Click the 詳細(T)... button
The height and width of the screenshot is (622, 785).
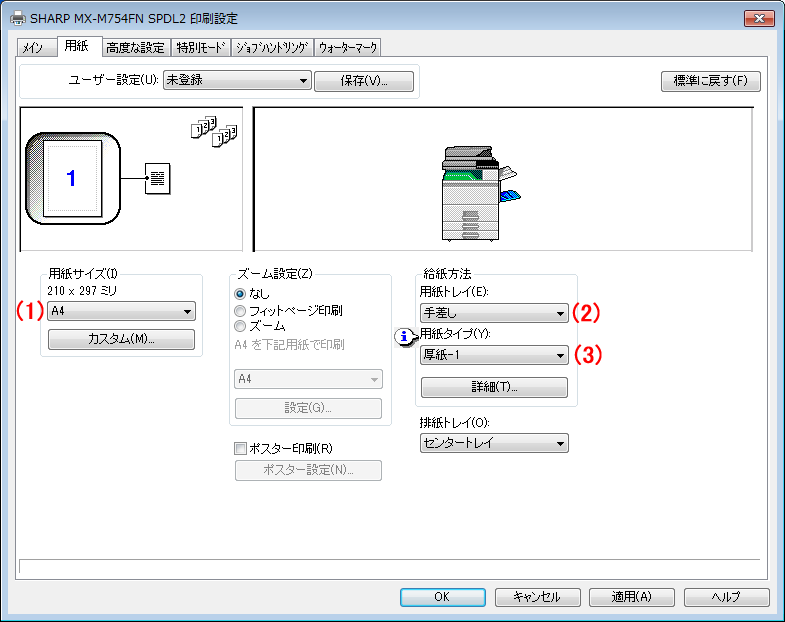point(494,387)
